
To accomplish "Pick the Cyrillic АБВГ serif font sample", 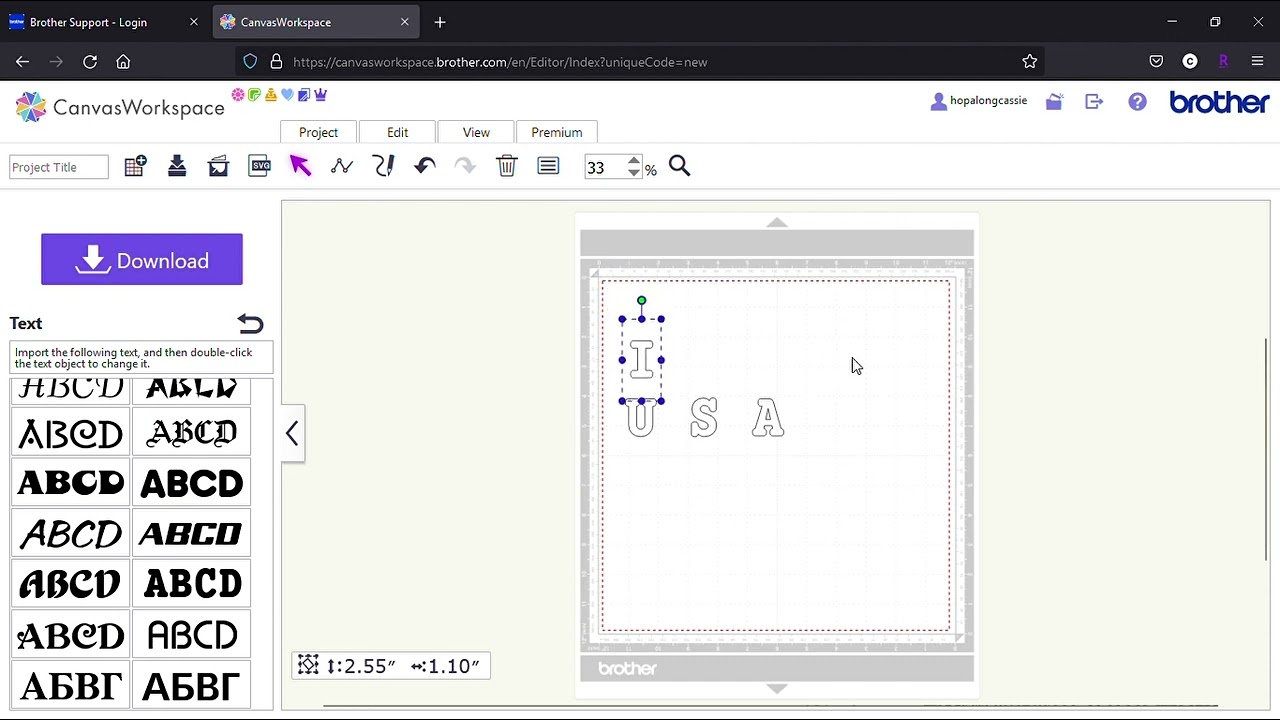I will (71, 685).
